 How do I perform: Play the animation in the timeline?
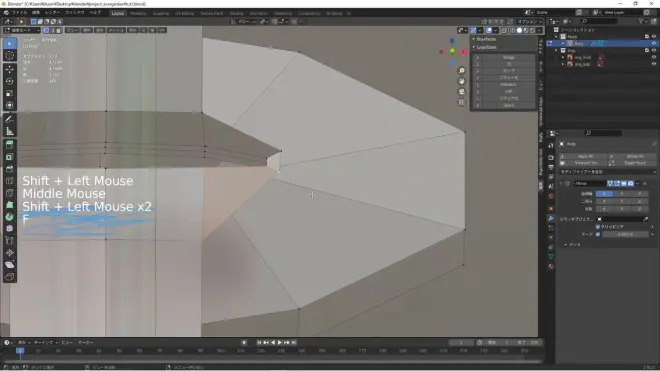tap(279, 343)
